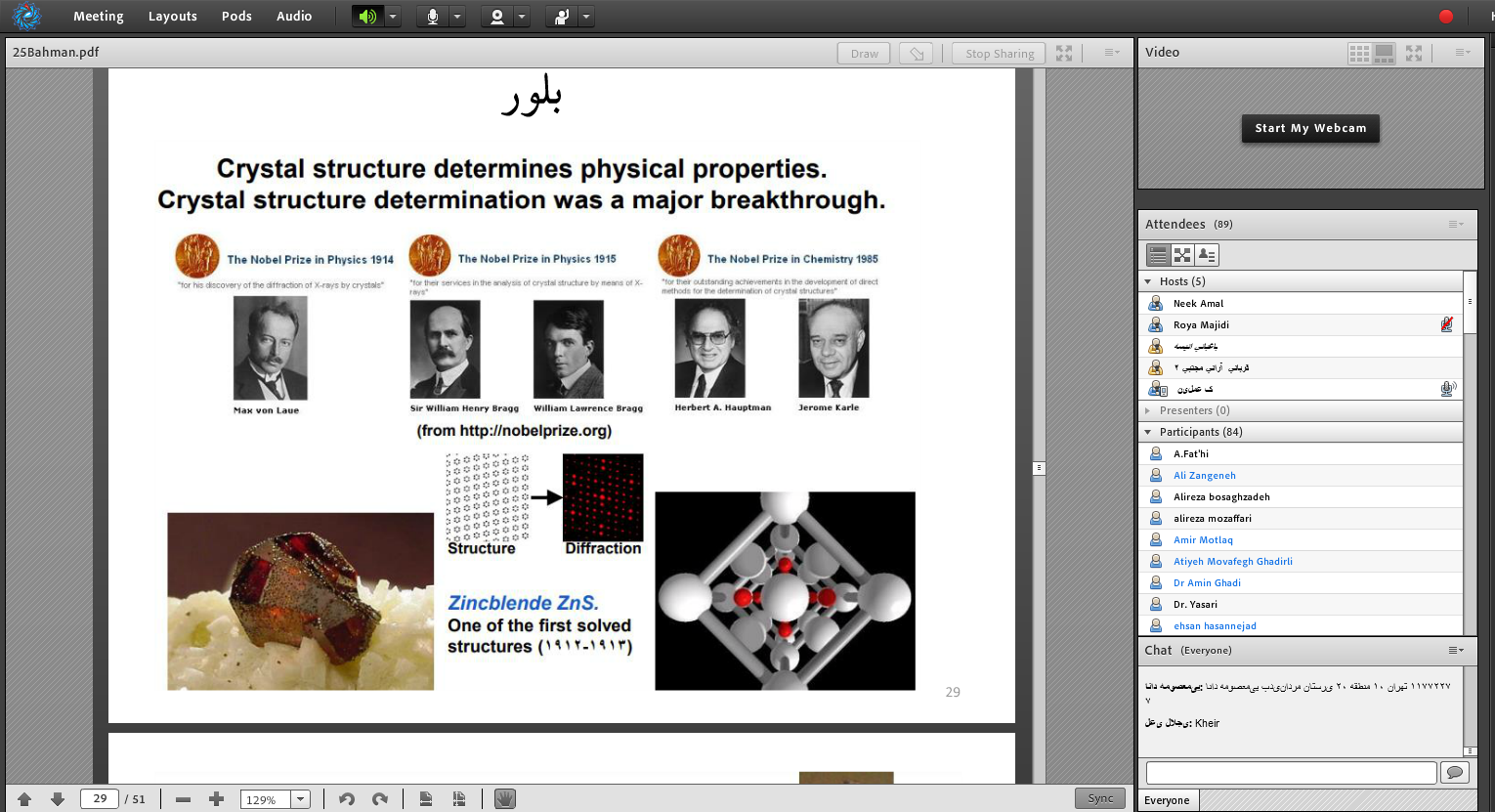This screenshot has height=812, width=1495.
Task: Click speaking microphone icon of last host
Action: [x=1447, y=389]
